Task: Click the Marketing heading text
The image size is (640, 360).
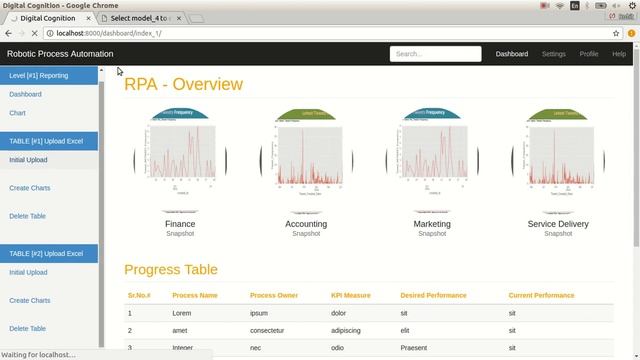Action: (432, 224)
